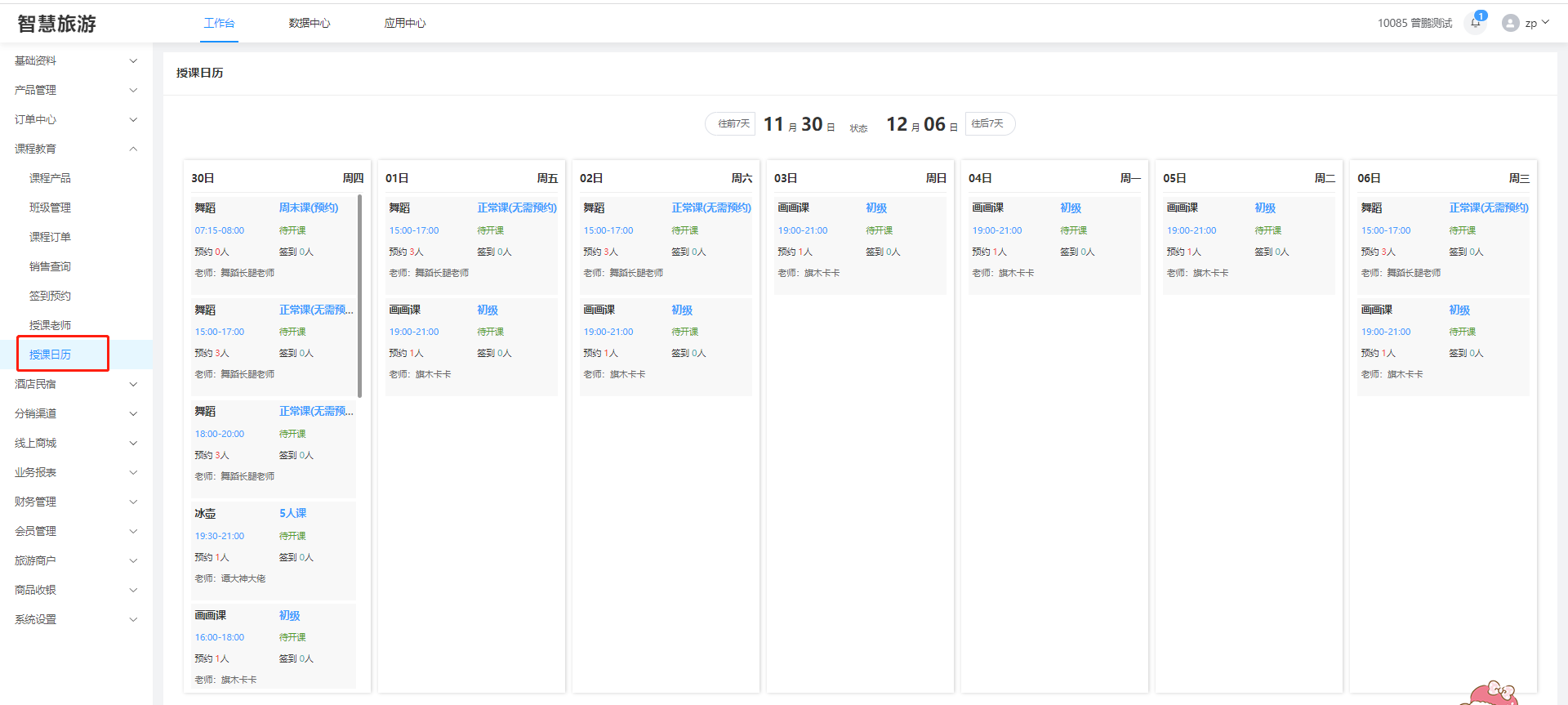Click the 往后7天 button

point(988,123)
